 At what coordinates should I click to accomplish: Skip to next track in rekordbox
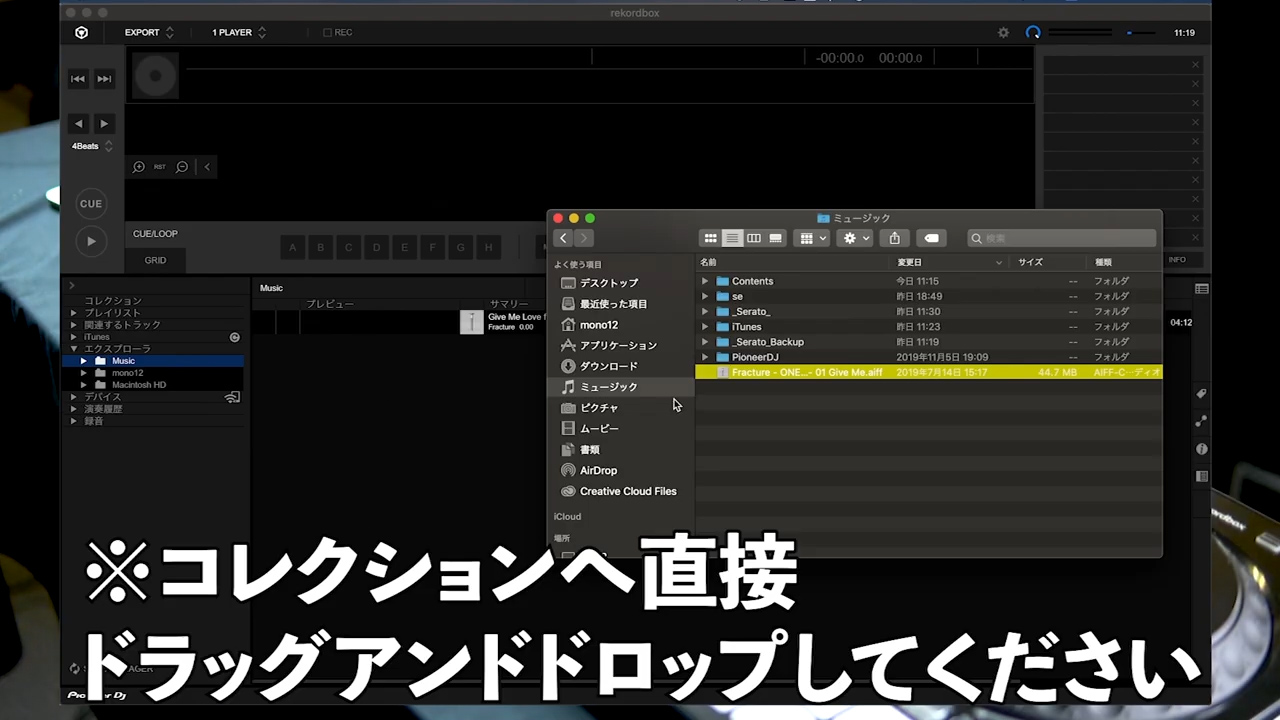tap(104, 79)
